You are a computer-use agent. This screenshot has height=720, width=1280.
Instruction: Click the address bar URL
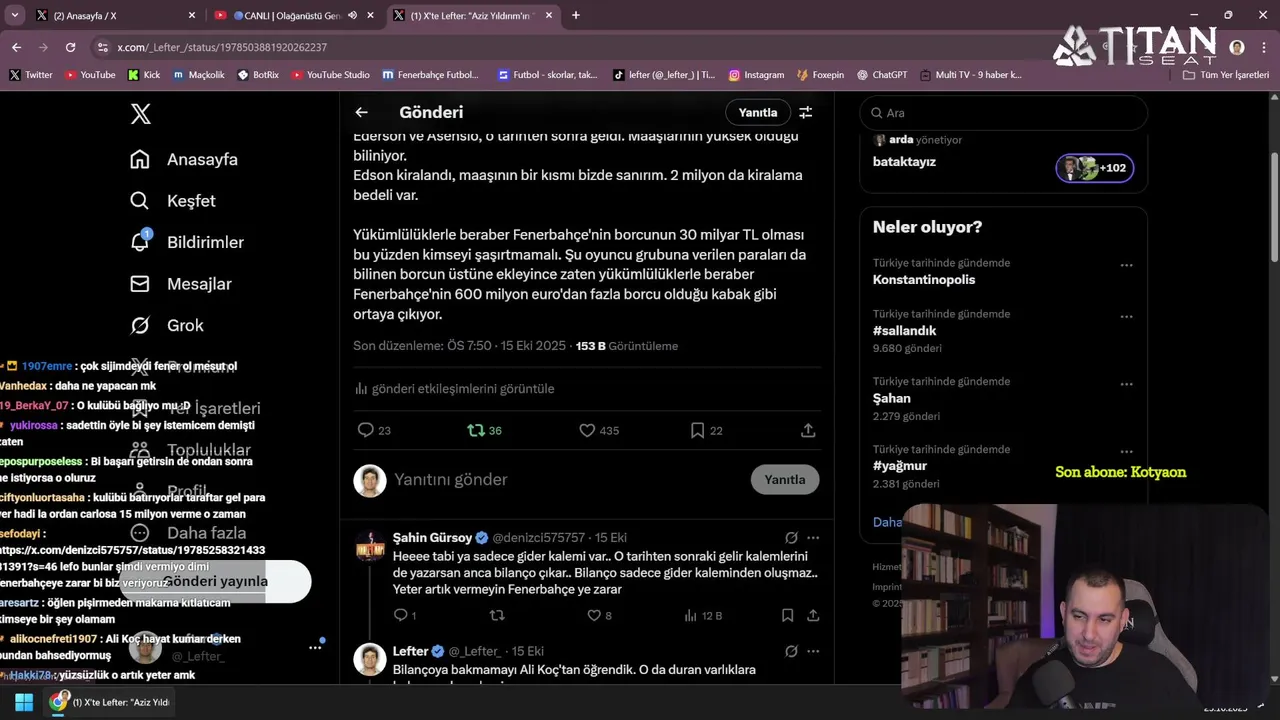coord(222,47)
